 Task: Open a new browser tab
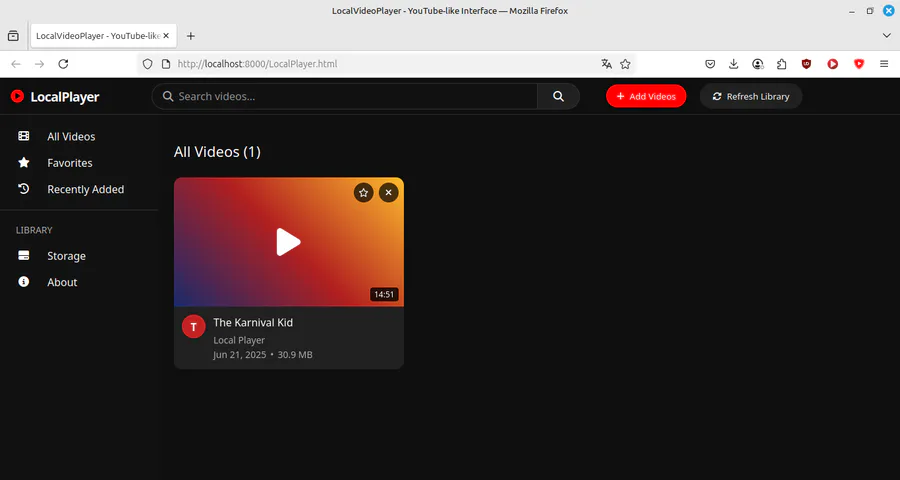pos(191,36)
